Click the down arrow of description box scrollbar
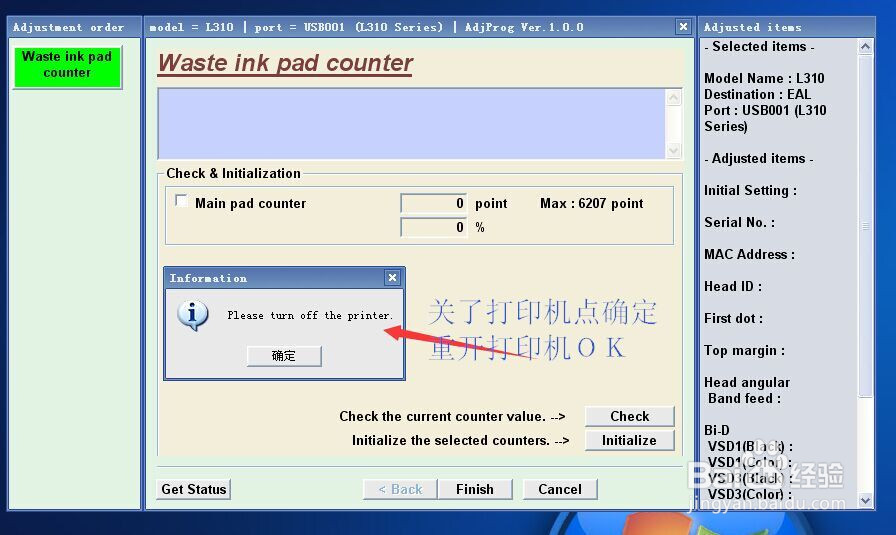 click(674, 150)
